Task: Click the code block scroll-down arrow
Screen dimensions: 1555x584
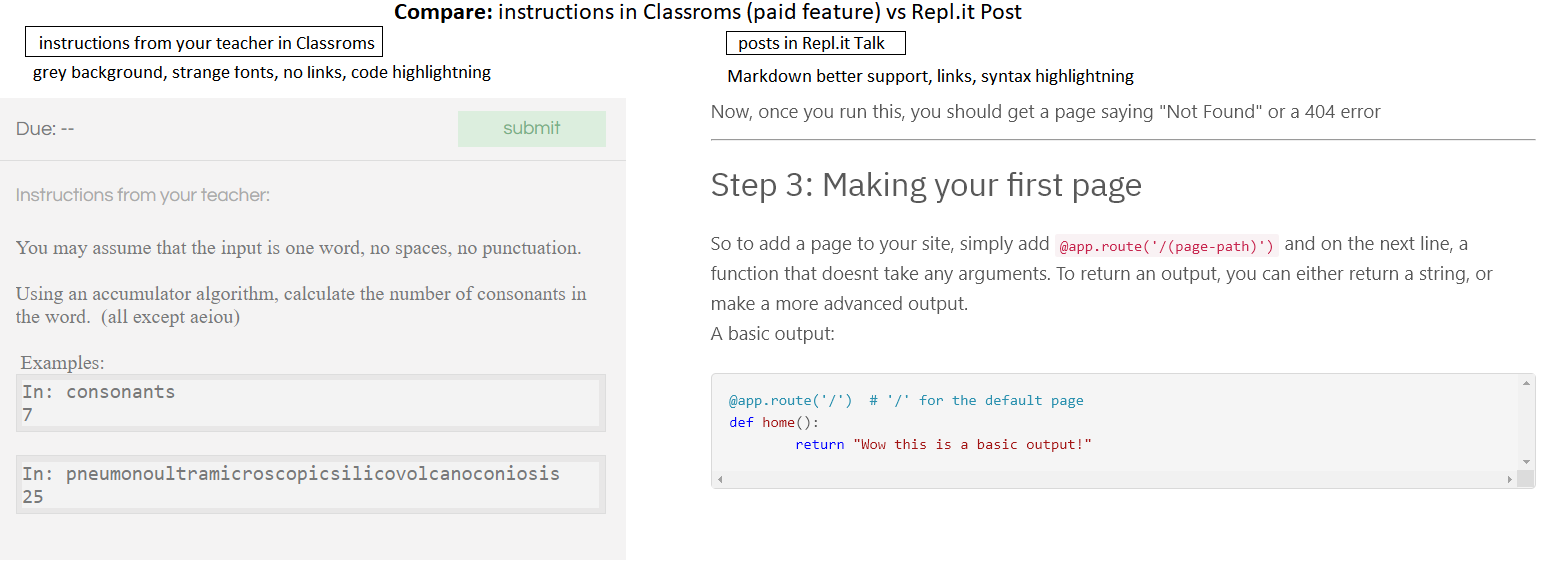Action: 1526,461
